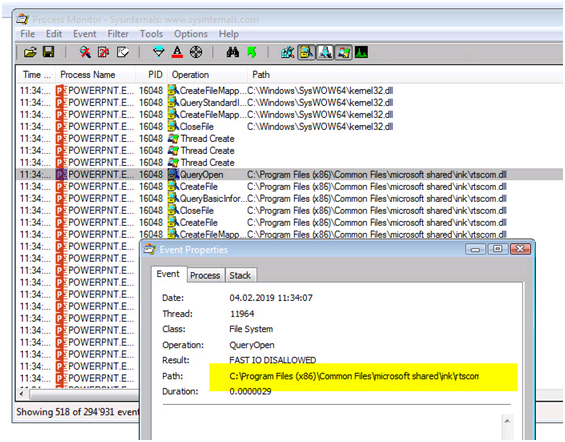Open the Event menu
565x442 pixels.
pyautogui.click(x=85, y=34)
